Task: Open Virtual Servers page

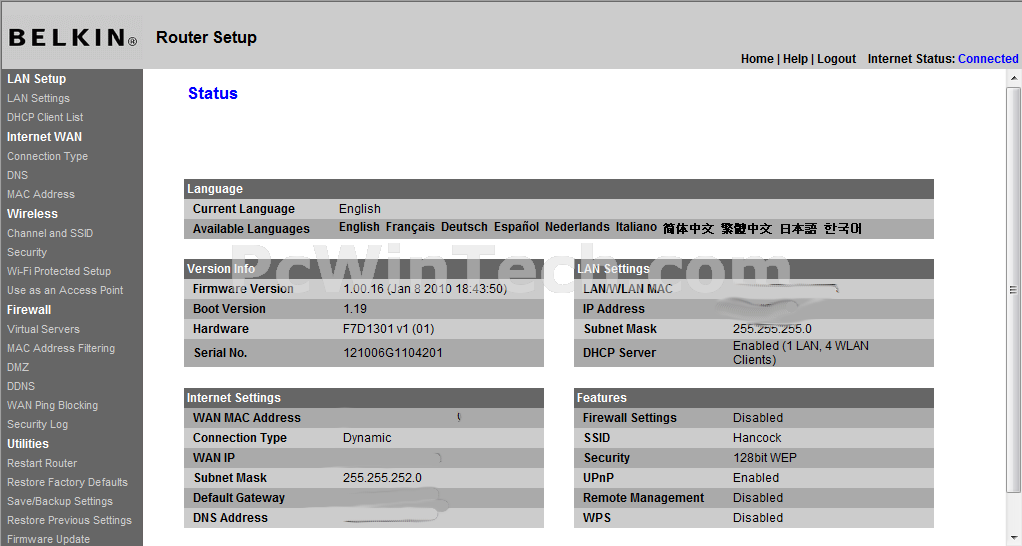Action: click(x=44, y=329)
